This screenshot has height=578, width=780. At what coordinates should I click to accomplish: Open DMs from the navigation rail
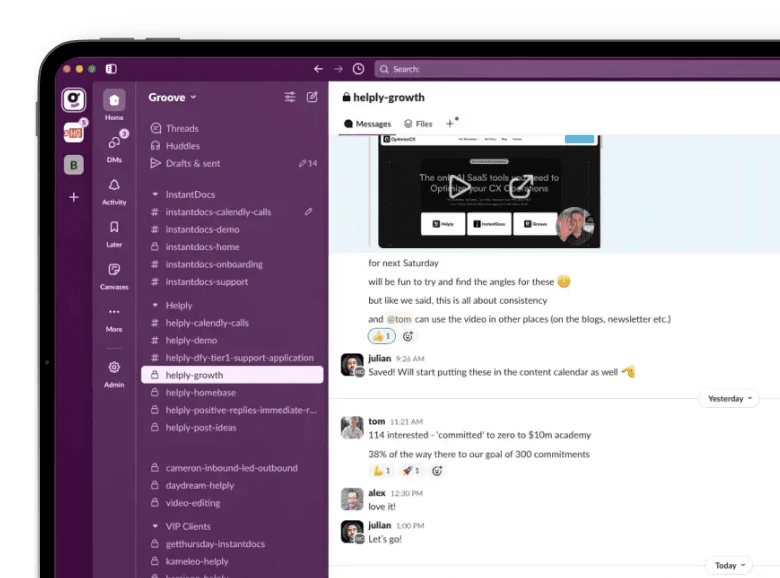(114, 147)
